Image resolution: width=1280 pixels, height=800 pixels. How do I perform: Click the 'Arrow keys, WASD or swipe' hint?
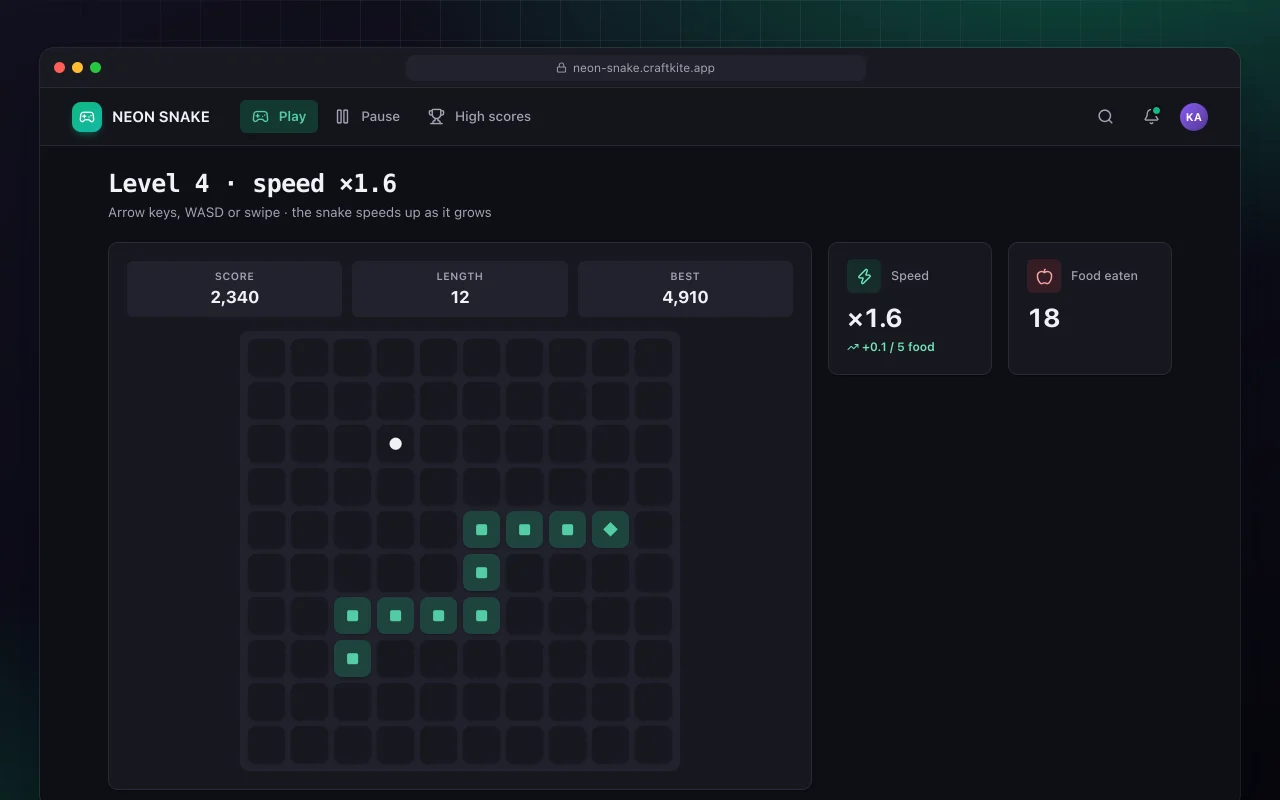(x=300, y=213)
